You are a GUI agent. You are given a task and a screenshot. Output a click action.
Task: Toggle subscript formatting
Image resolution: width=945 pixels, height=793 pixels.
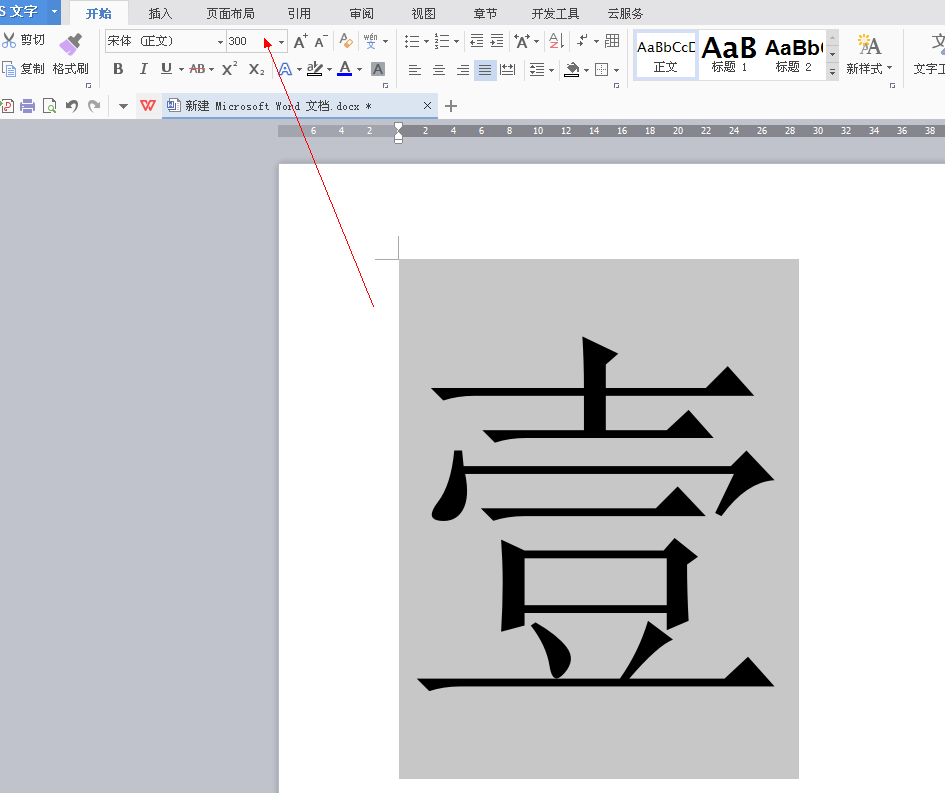[x=256, y=69]
